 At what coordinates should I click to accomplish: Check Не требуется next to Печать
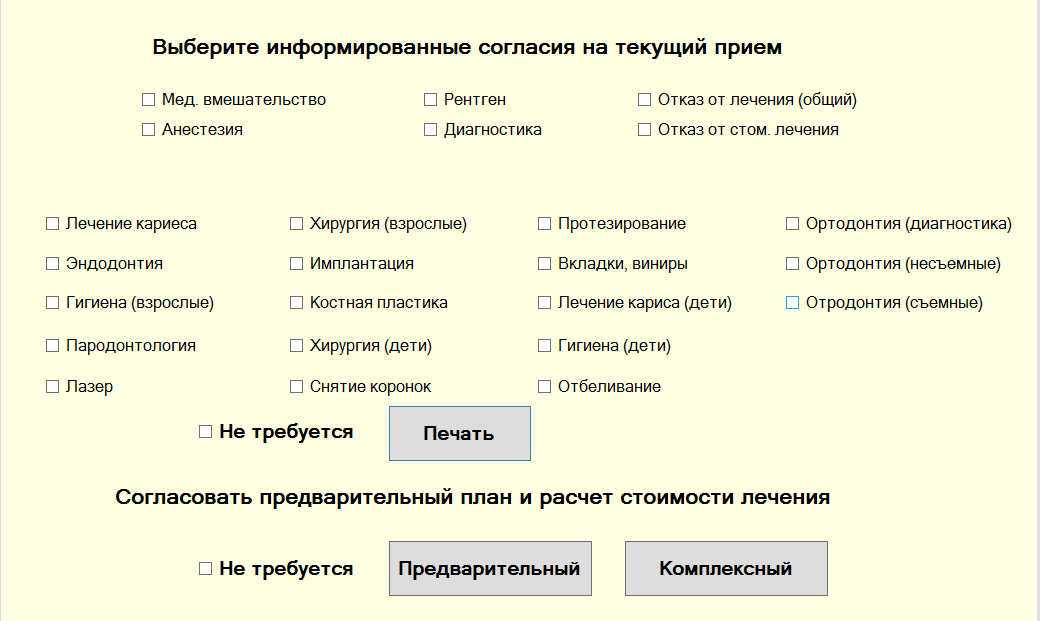point(206,432)
